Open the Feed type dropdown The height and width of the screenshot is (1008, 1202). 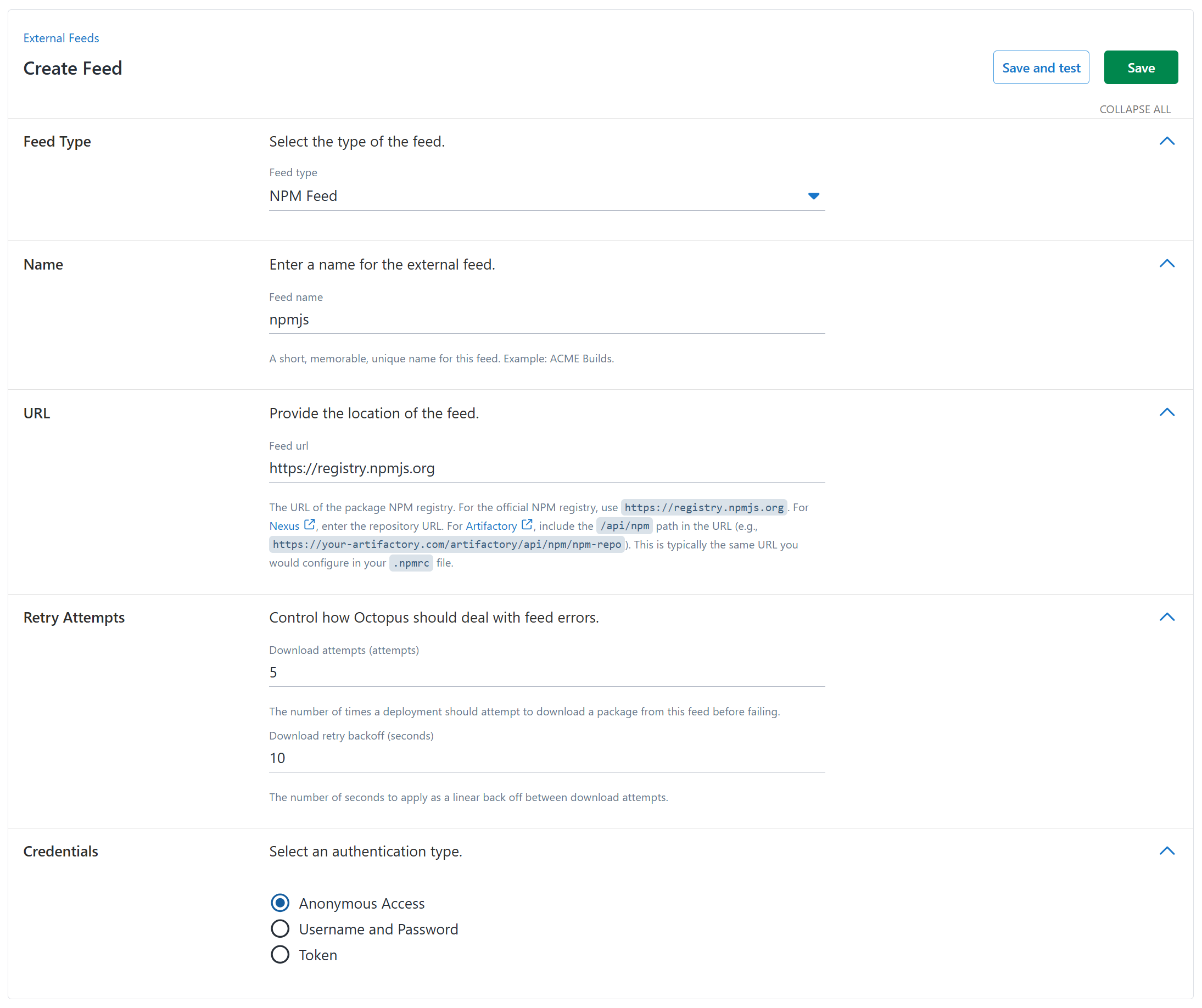tap(814, 196)
